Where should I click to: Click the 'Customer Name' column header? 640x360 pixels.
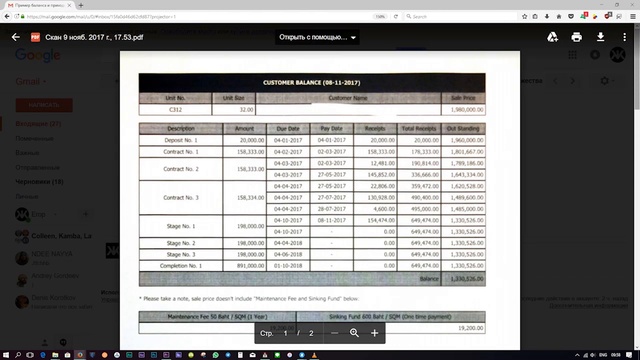click(x=348, y=98)
